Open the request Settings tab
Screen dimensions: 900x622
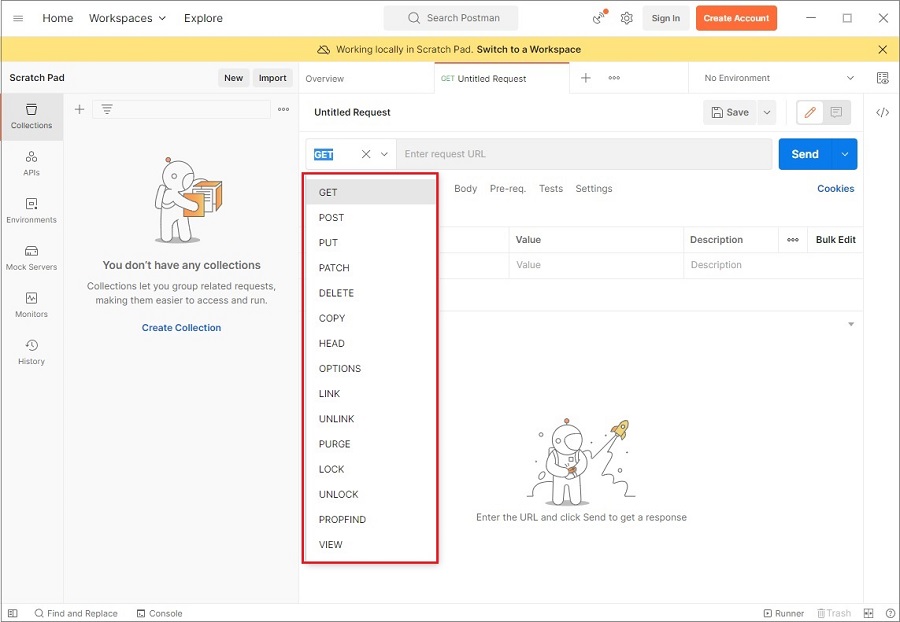(x=593, y=189)
